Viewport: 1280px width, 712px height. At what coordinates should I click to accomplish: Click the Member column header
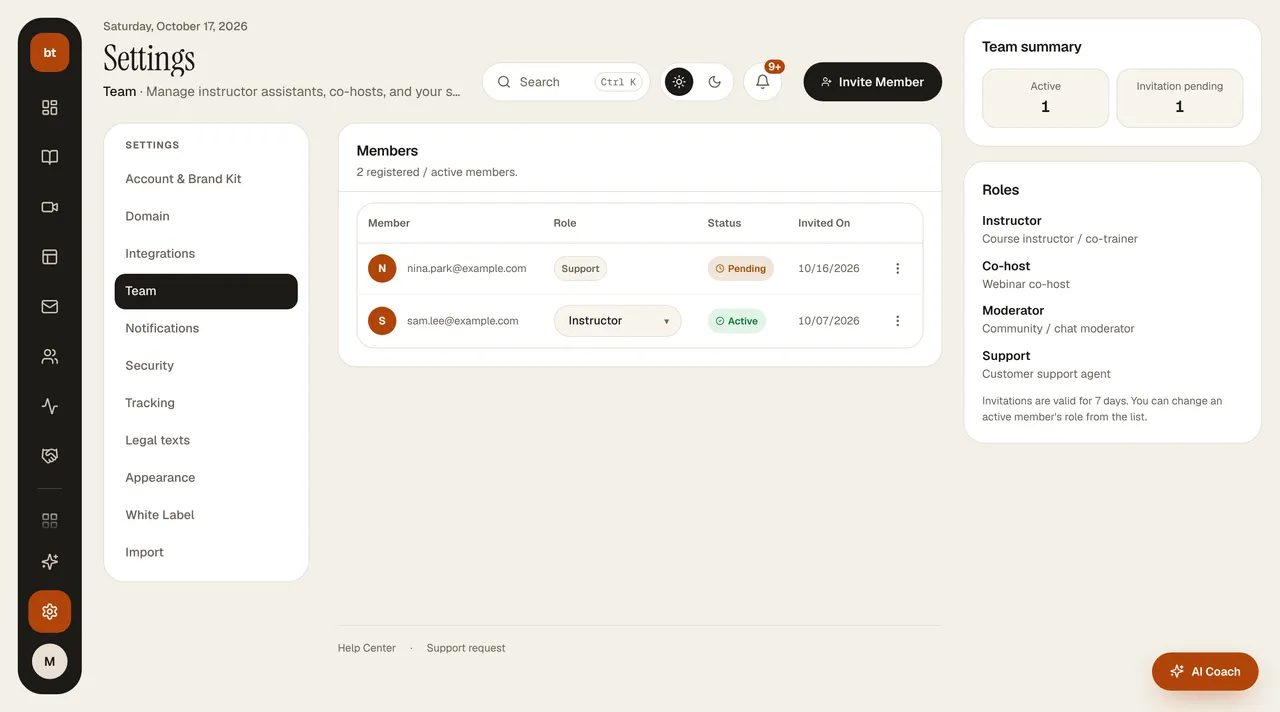[389, 223]
